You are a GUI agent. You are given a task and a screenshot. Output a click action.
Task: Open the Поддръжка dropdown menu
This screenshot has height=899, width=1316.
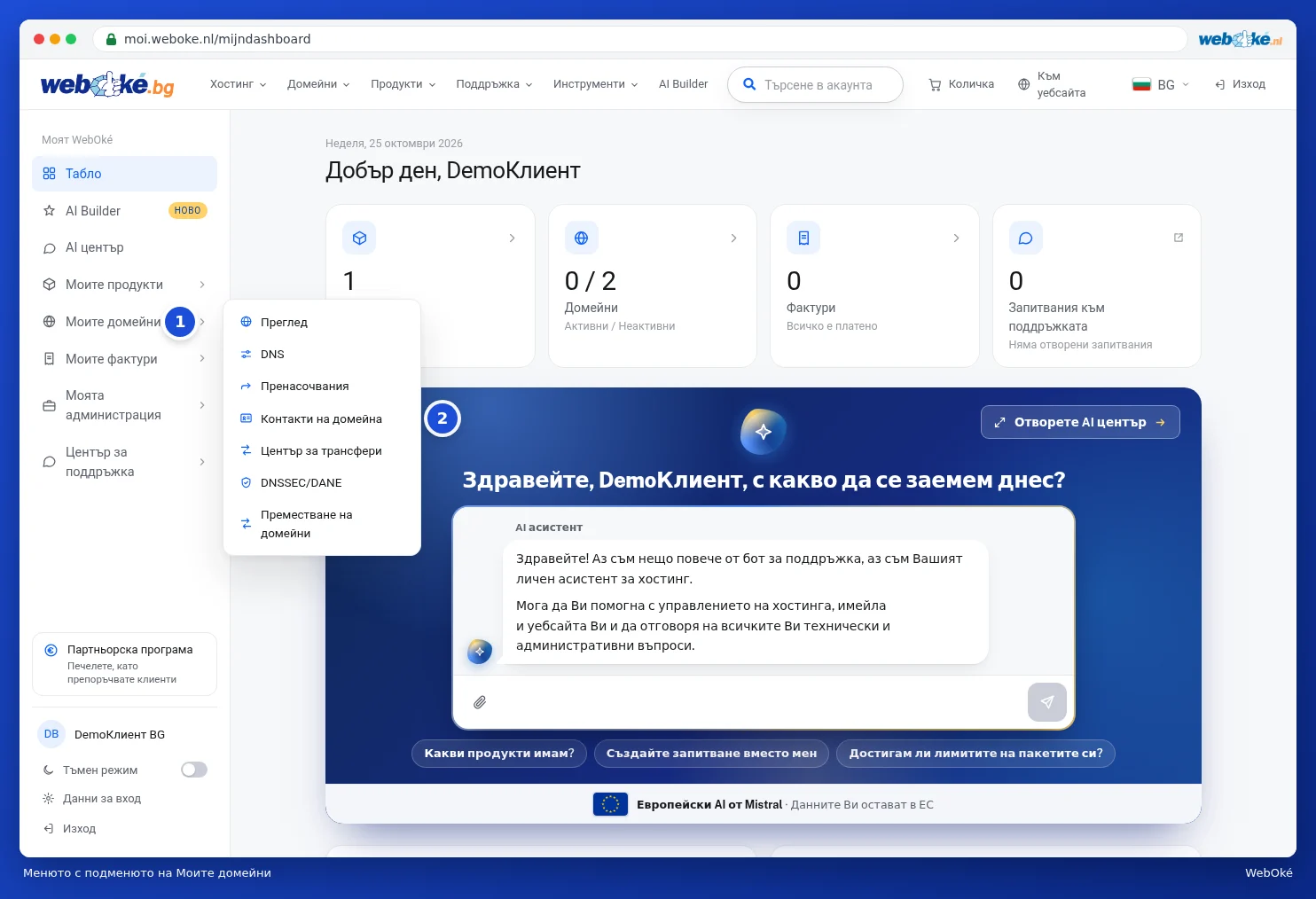coord(494,84)
